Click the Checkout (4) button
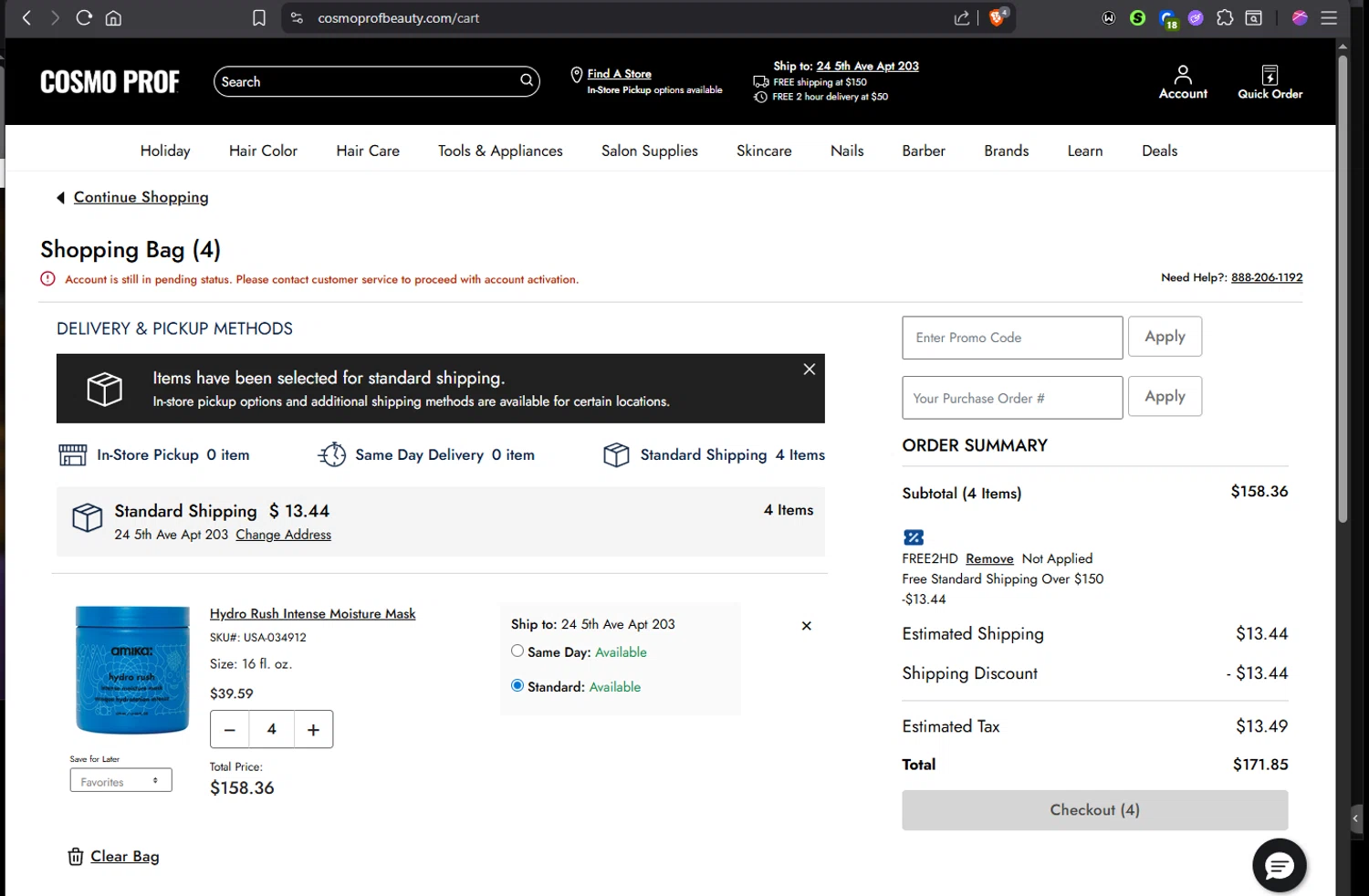The height and width of the screenshot is (896, 1369). 1094,810
